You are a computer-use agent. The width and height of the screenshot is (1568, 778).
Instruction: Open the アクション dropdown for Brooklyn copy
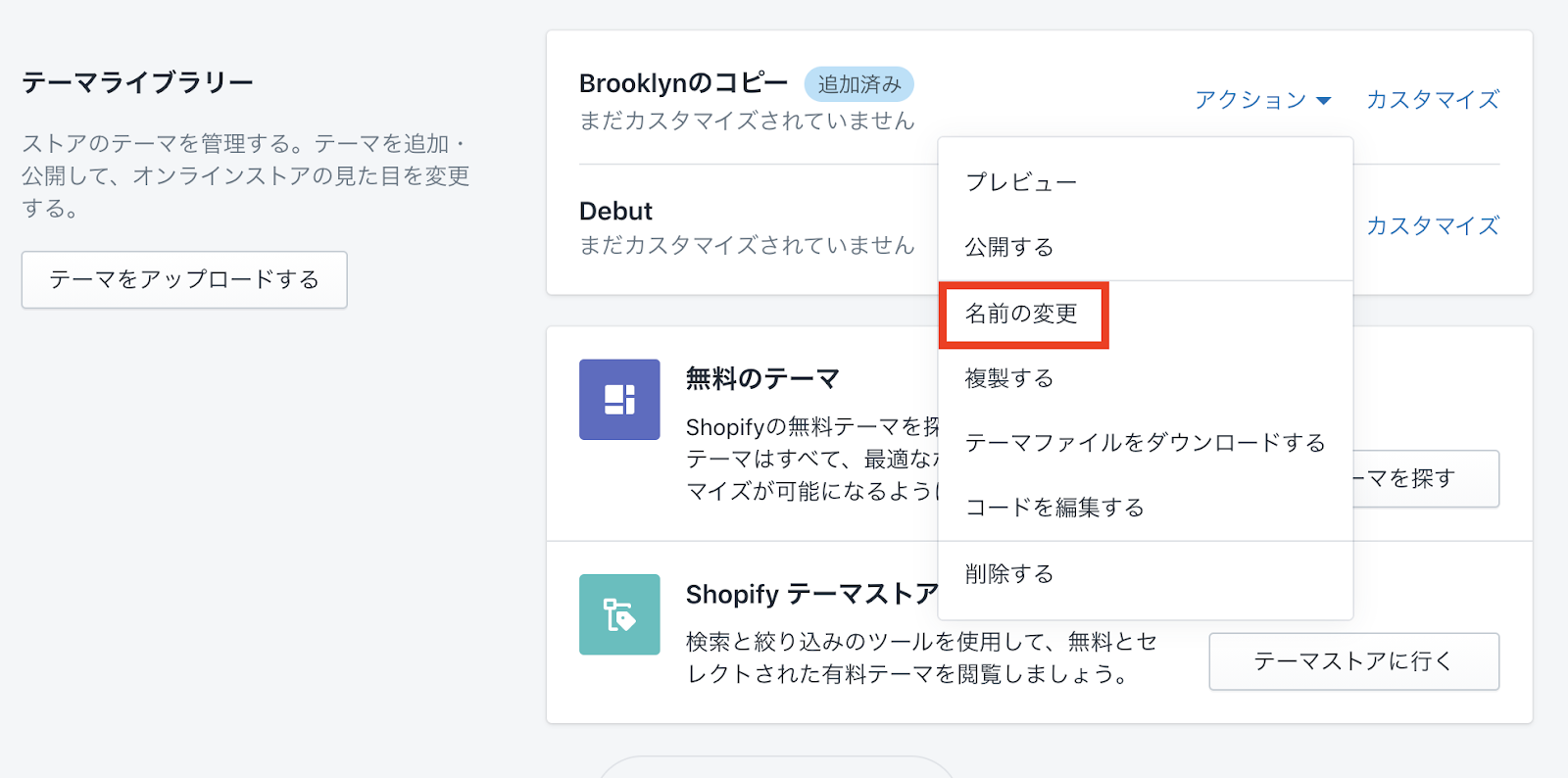(1250, 100)
